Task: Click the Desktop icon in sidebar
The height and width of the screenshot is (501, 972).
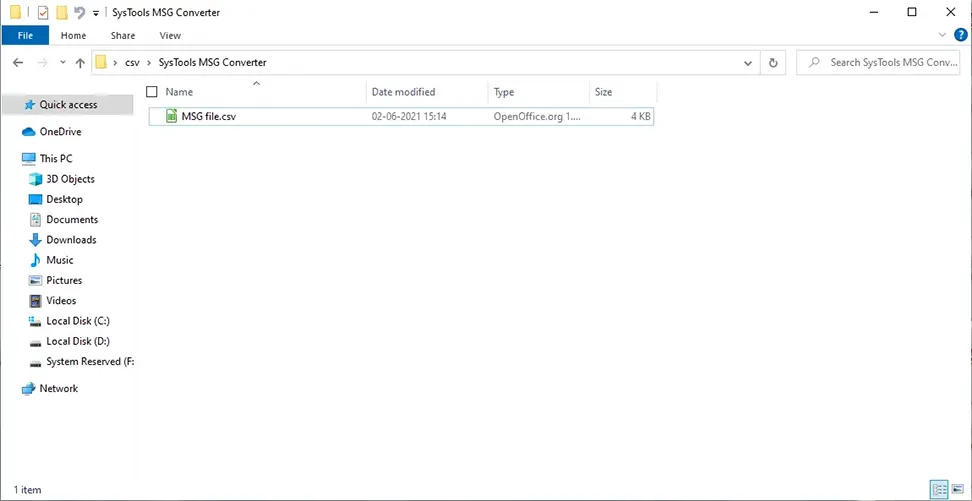Action: pos(35,199)
